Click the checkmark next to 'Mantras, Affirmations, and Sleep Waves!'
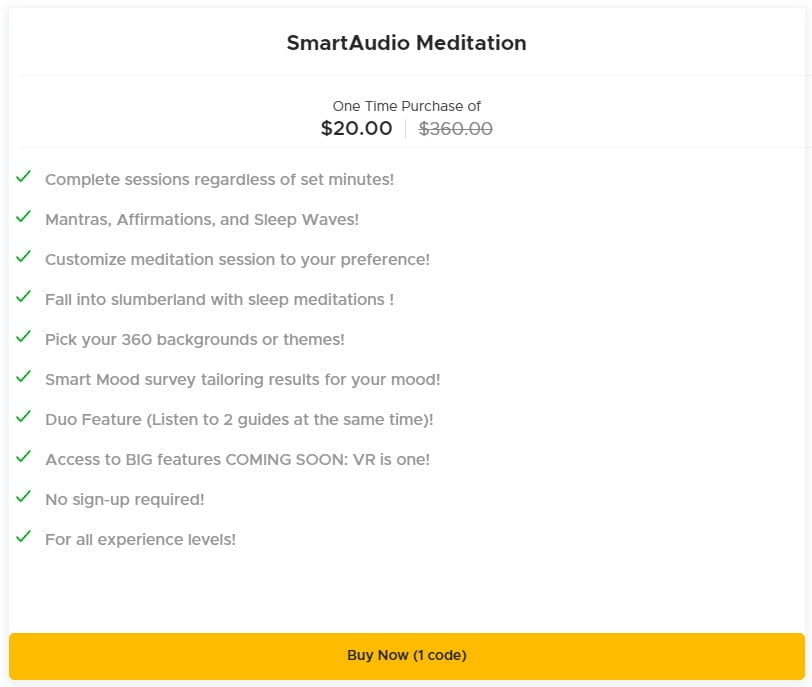This screenshot has width=812, height=687. click(x=23, y=220)
